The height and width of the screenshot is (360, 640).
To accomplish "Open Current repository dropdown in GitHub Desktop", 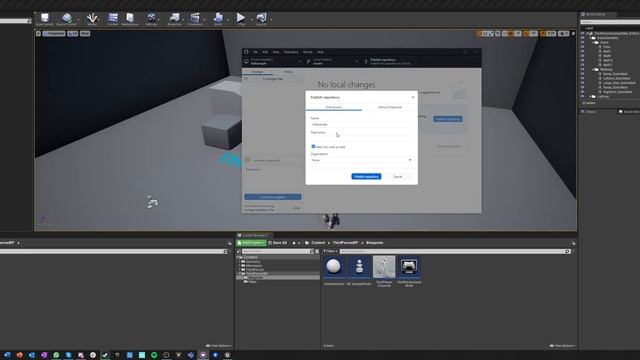I will point(272,62).
